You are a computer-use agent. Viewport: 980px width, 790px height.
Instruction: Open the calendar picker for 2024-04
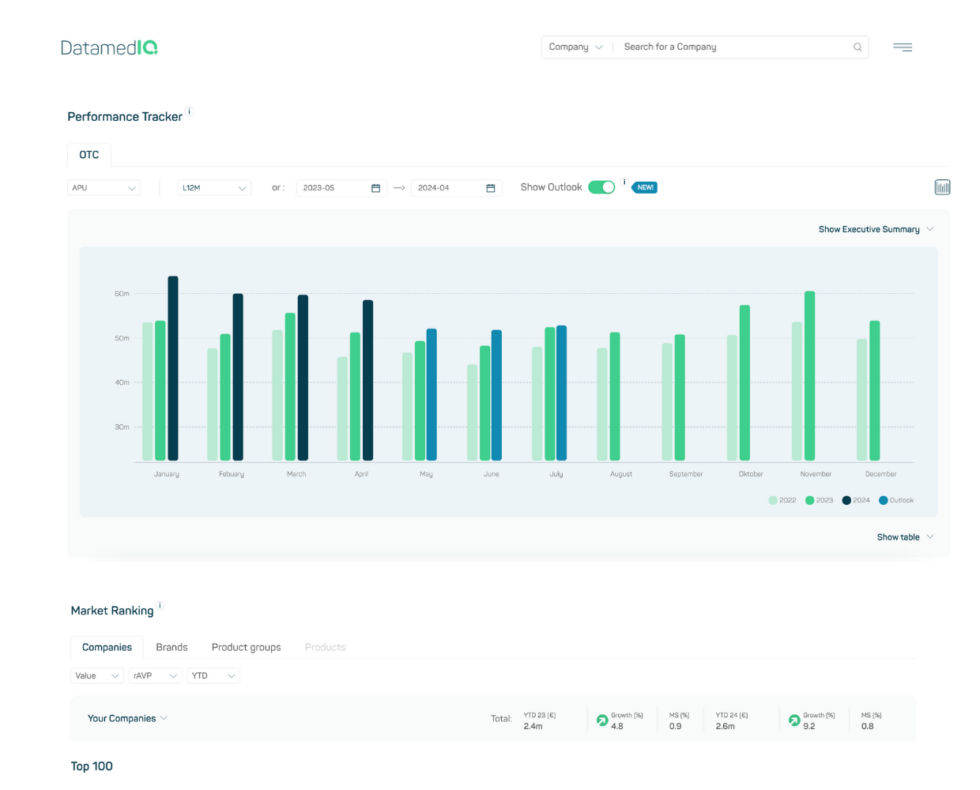point(489,187)
